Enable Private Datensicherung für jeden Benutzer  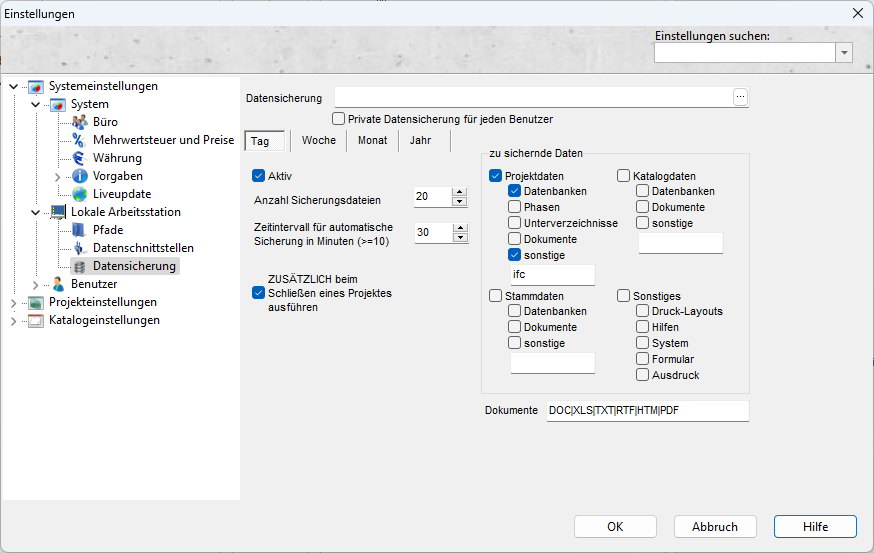(339, 119)
